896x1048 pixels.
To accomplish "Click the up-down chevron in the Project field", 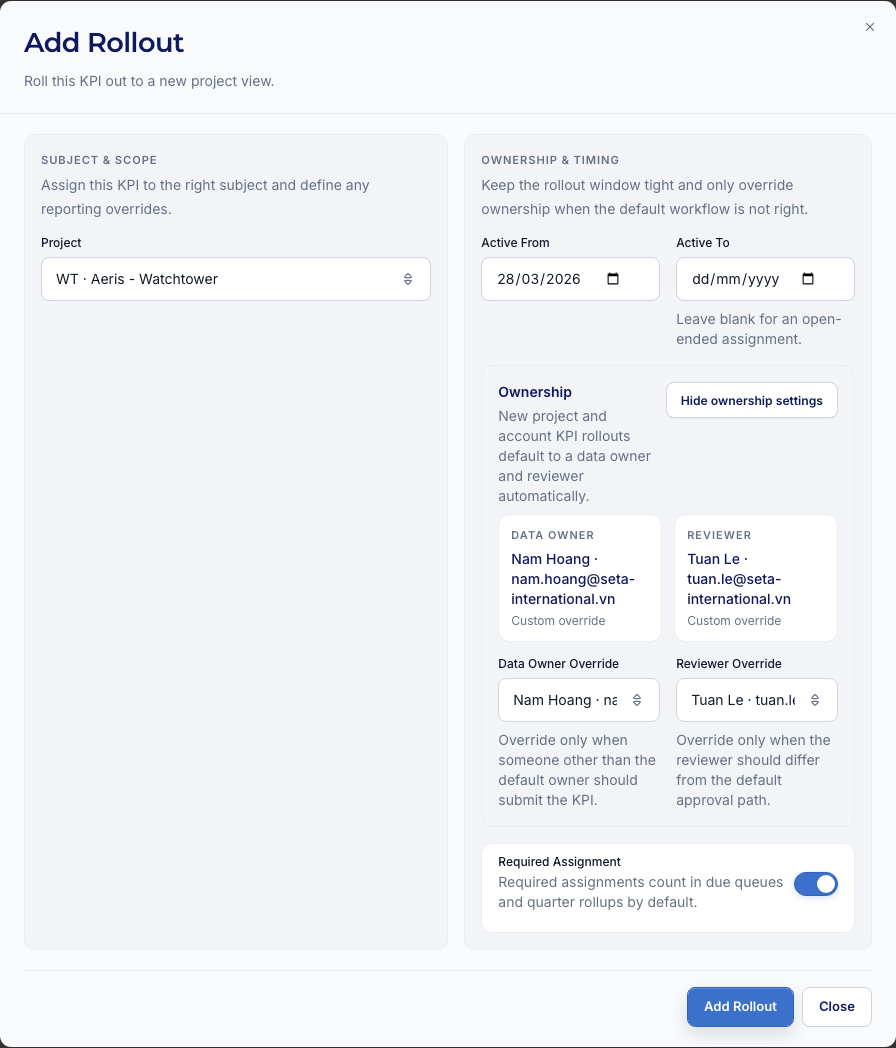I will tap(408, 279).
